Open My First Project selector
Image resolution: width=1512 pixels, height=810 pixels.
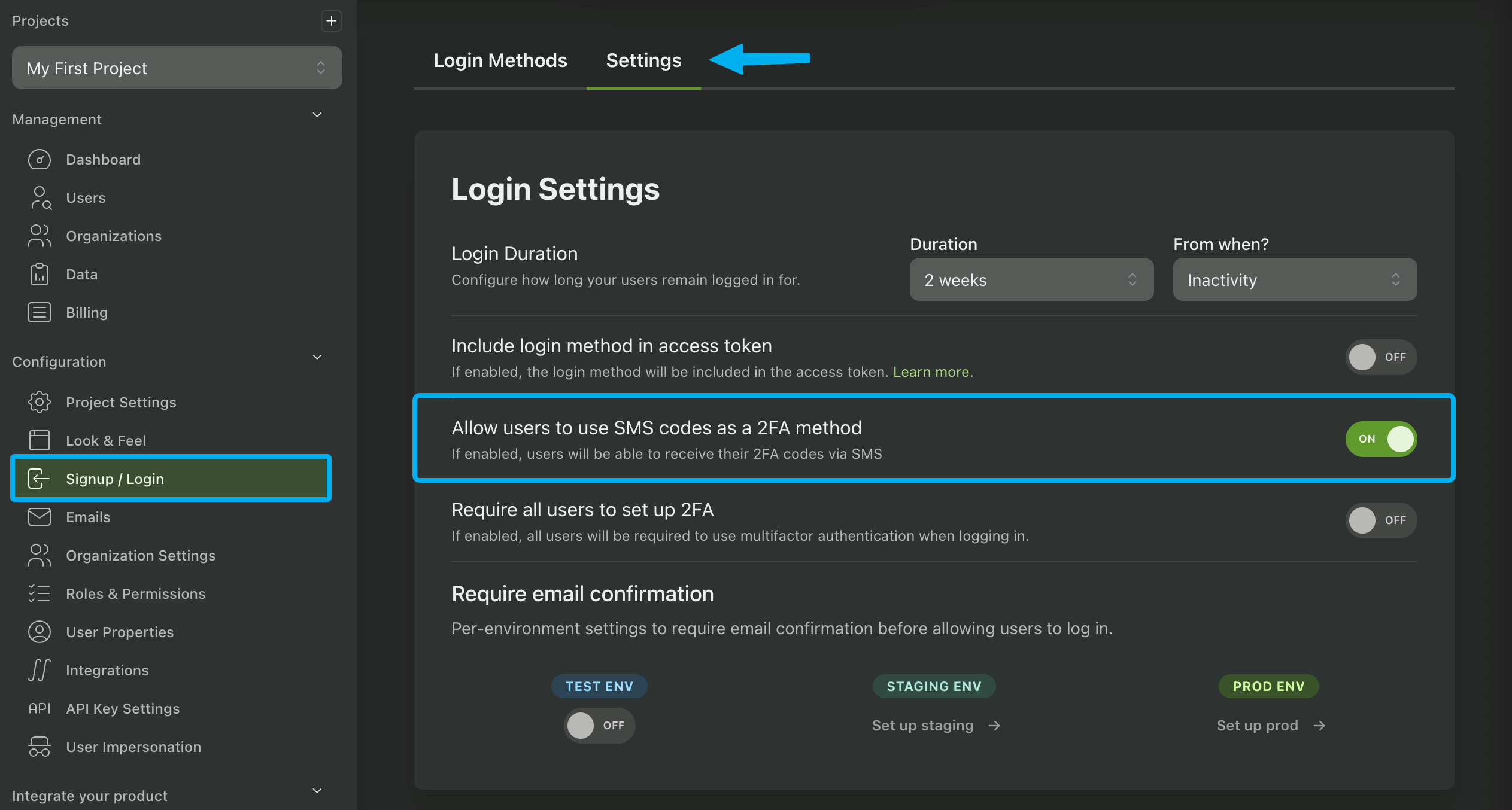(177, 68)
